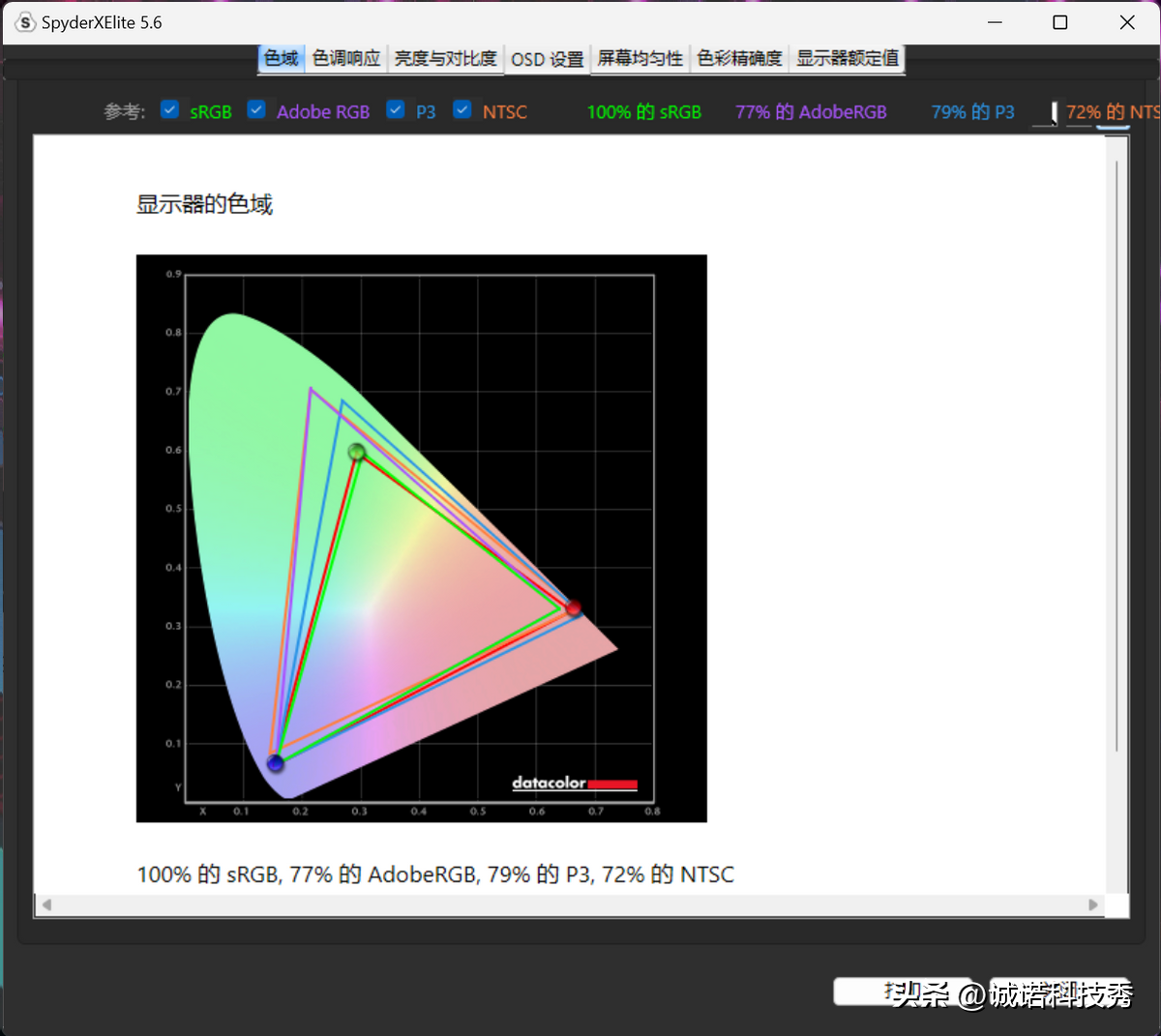
Task: Switch to the 色彩精确度 tab
Action: (739, 59)
